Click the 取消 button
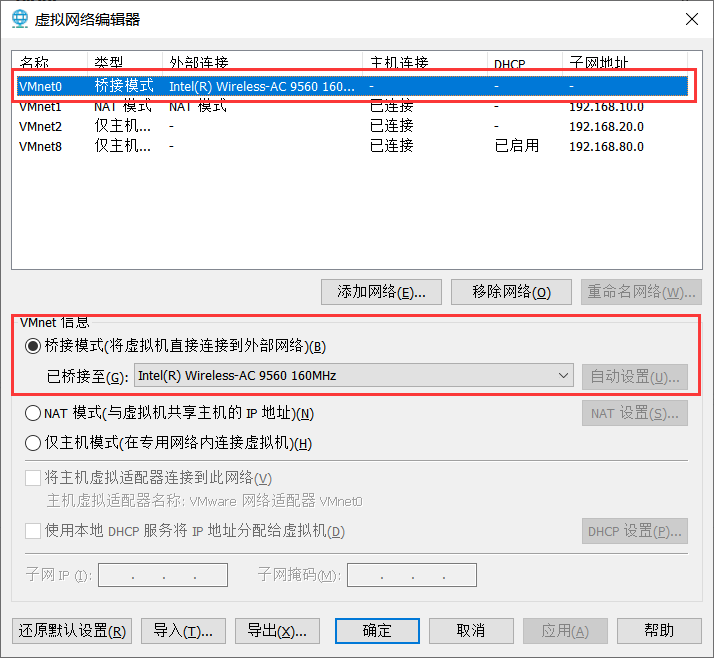Viewport: 714px width, 658px height. [471, 631]
